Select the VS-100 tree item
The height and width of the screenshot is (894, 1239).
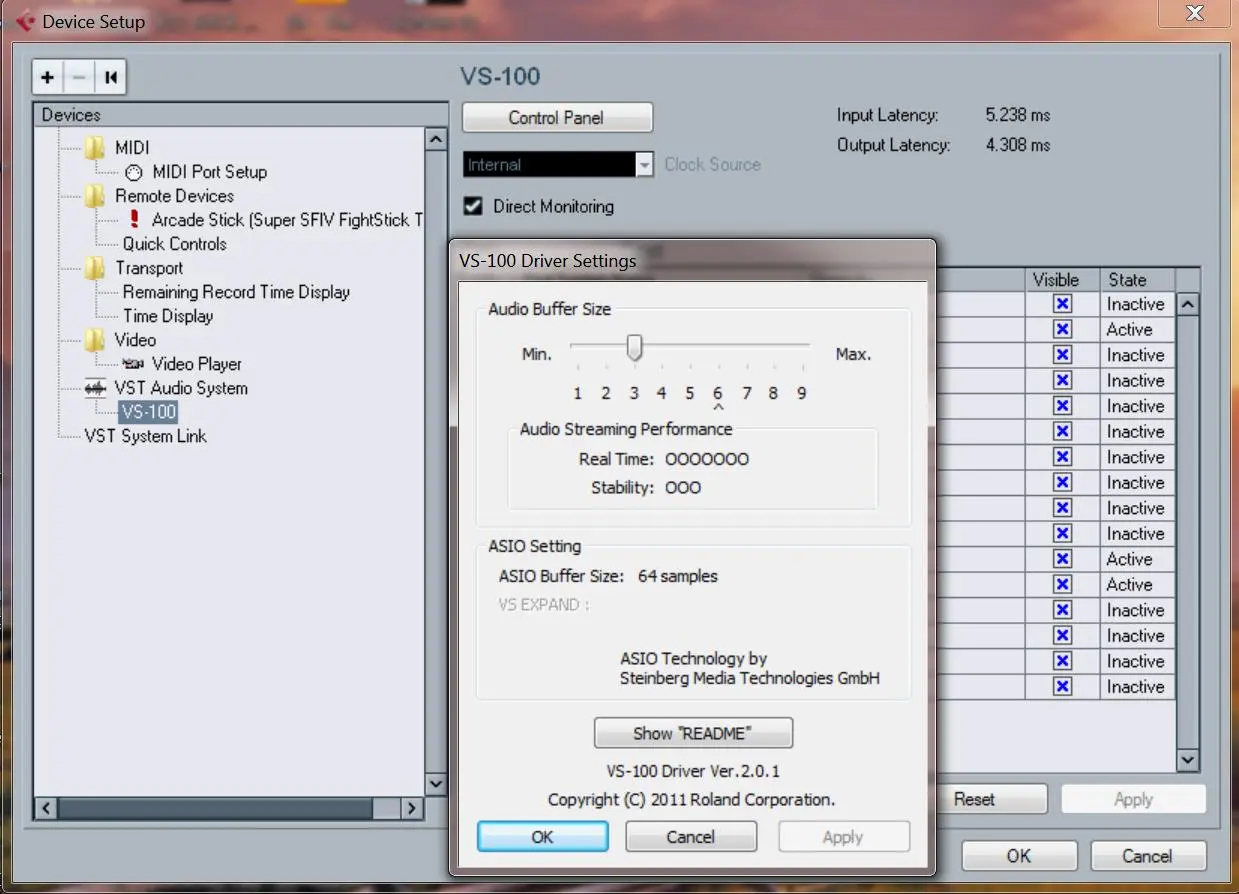coord(148,412)
